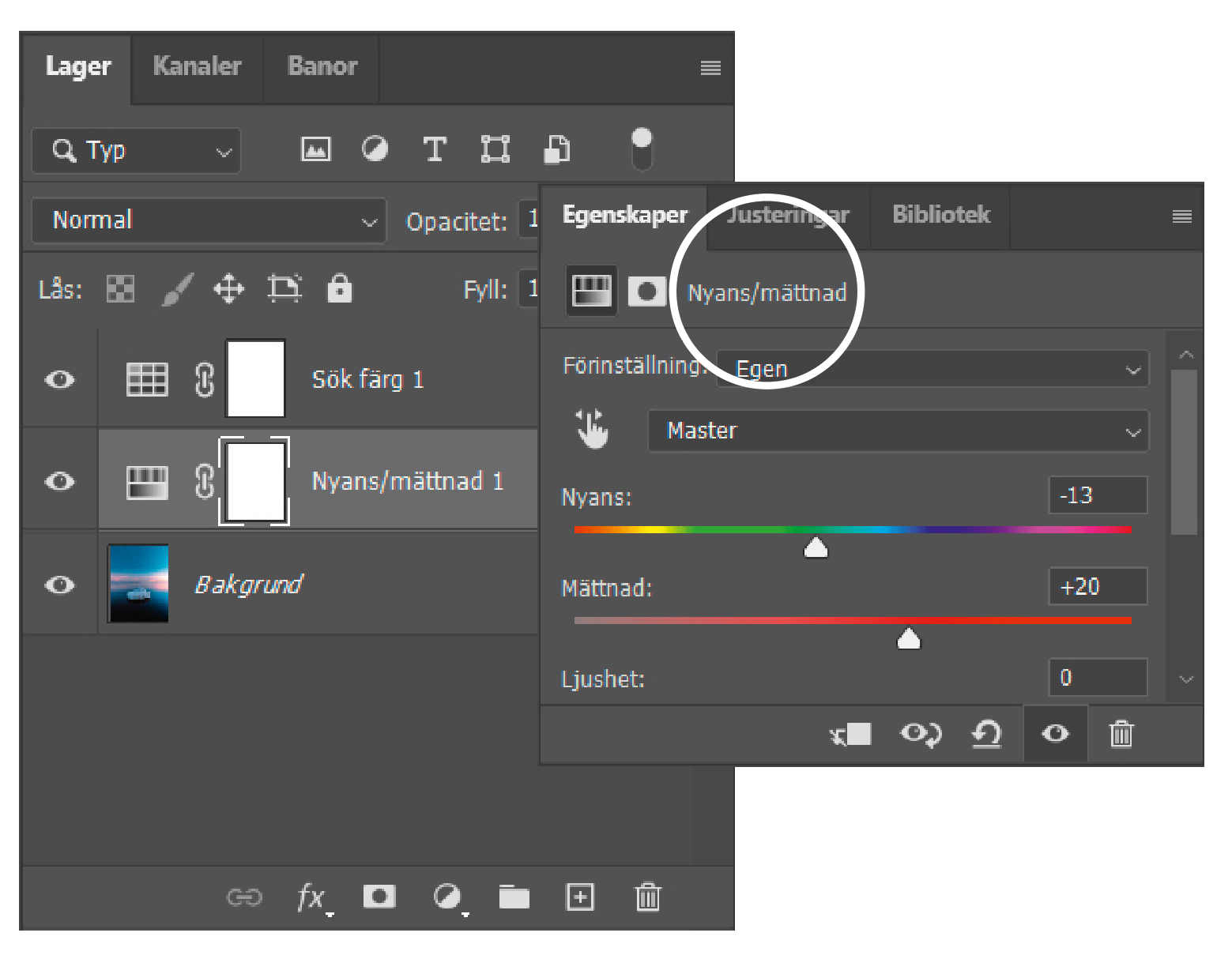Expand the Förinställning preset dropdown
Screen dimensions: 1232x959
[932, 369]
